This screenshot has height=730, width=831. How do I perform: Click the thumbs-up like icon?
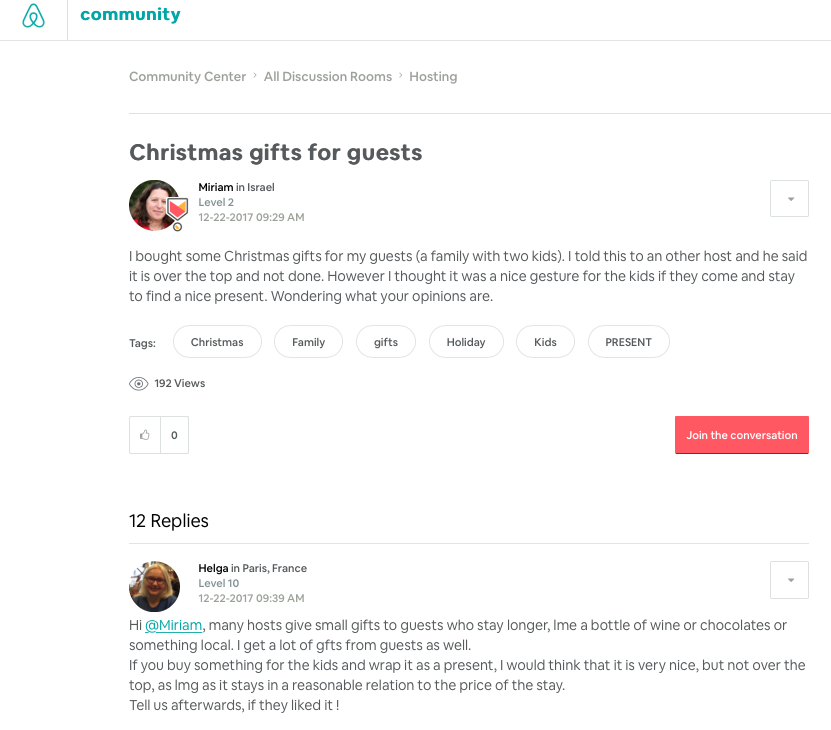(145, 435)
